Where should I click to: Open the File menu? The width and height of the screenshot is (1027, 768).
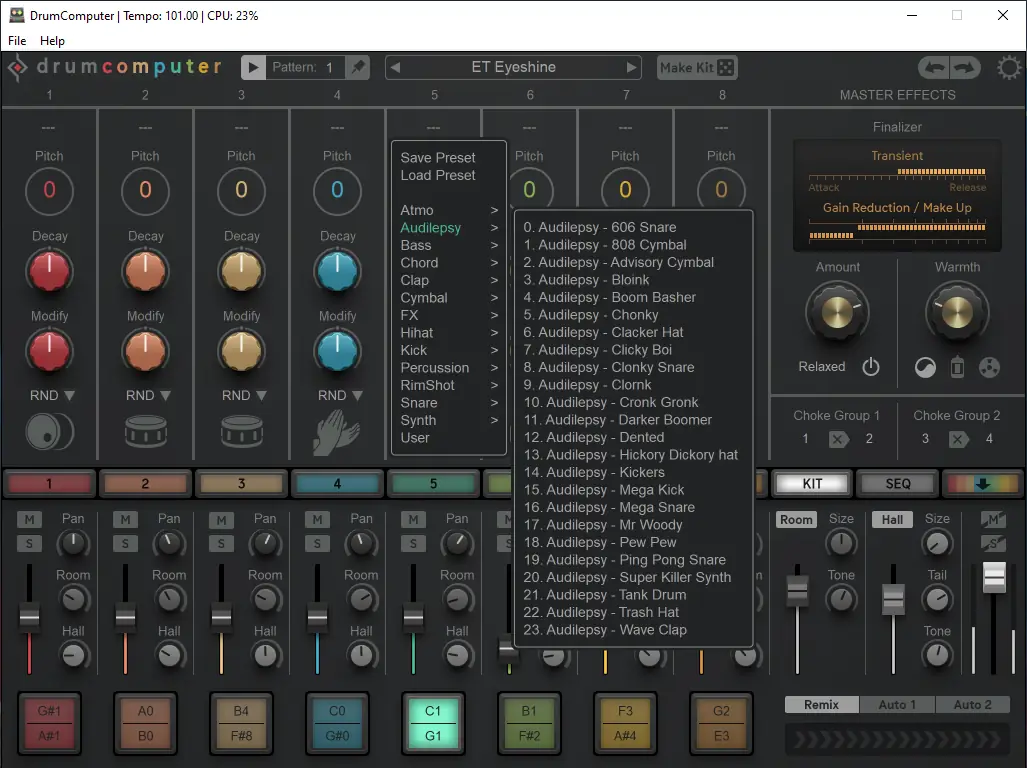(x=17, y=41)
